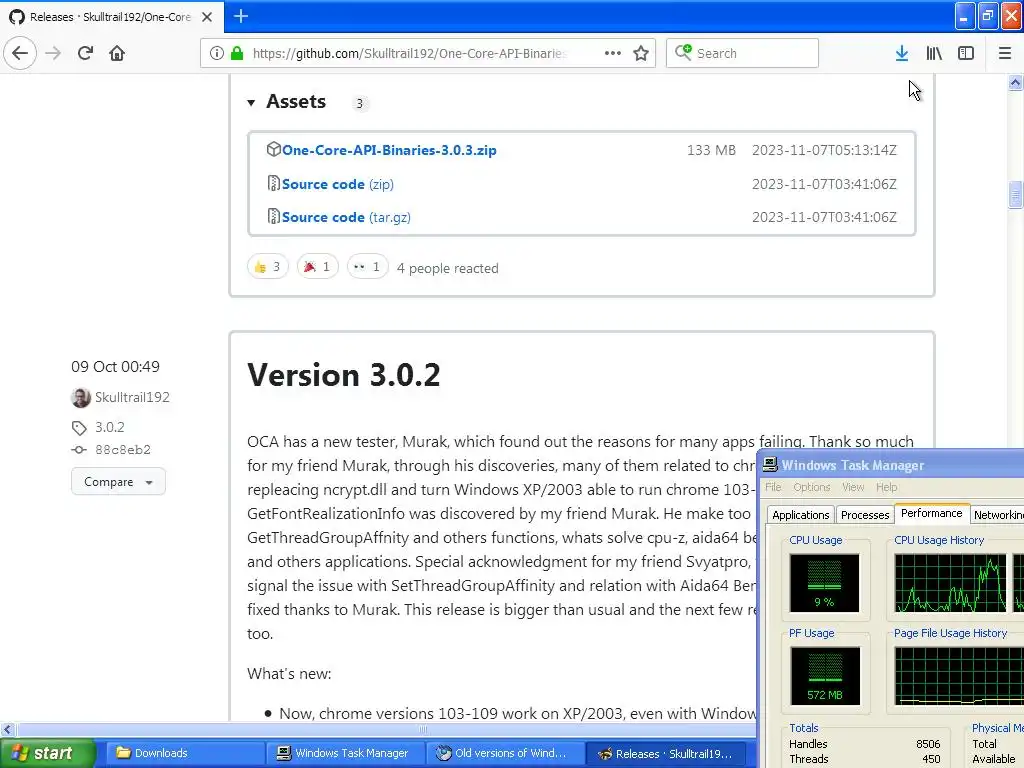Click the '09 Oct 00:49' release date
Image resolution: width=1024 pixels, height=768 pixels.
point(116,367)
